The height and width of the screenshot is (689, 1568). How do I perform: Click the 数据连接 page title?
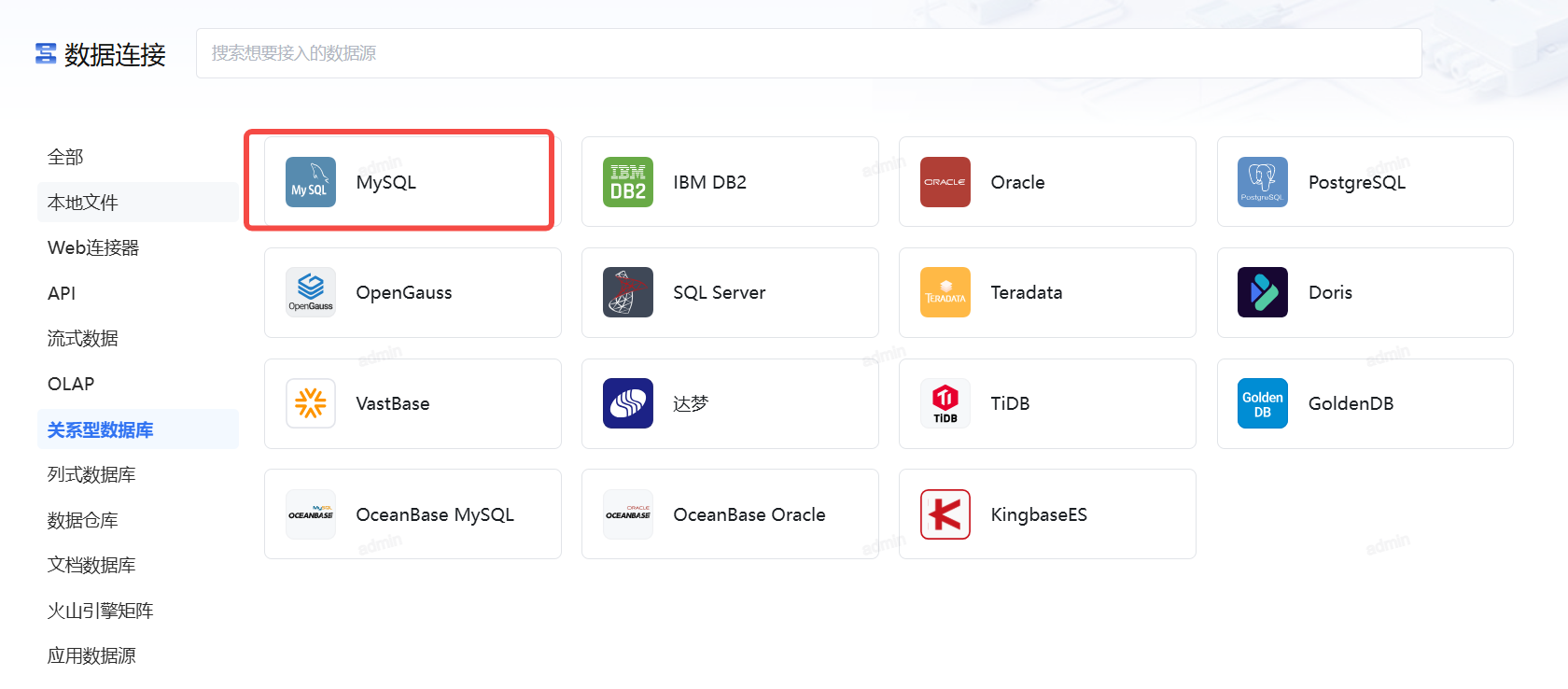(x=115, y=54)
